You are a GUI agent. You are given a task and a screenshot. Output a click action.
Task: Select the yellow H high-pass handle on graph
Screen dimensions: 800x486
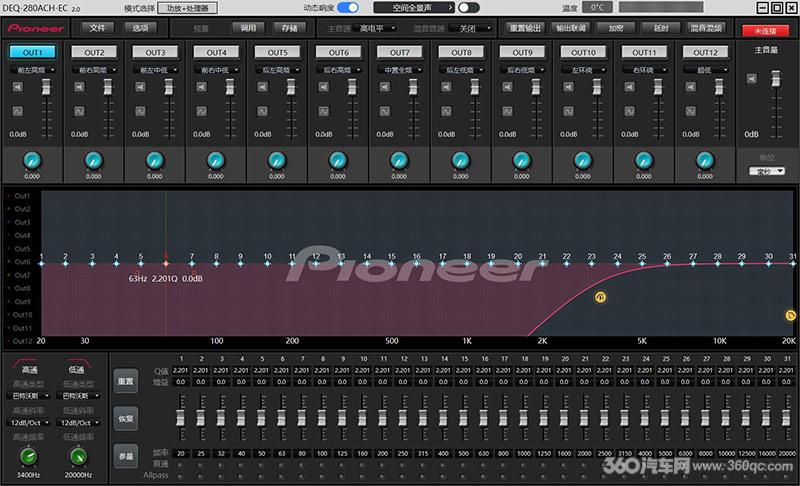(x=601, y=297)
